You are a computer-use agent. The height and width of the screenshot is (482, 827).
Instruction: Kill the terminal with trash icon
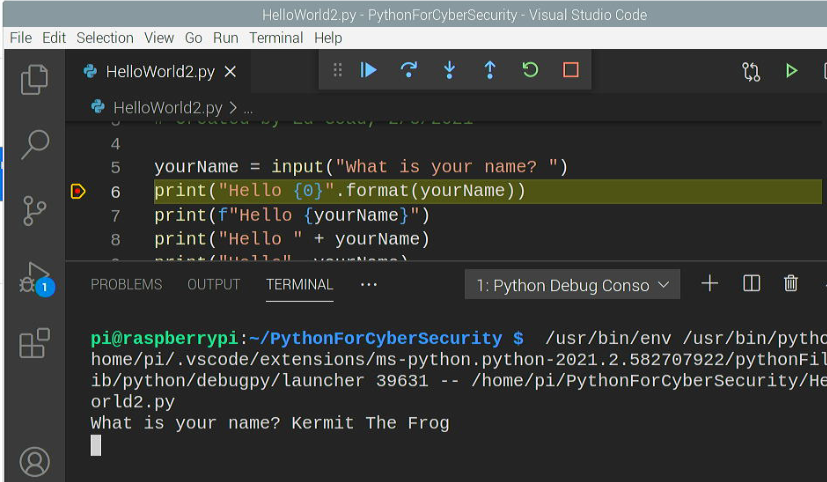point(791,284)
